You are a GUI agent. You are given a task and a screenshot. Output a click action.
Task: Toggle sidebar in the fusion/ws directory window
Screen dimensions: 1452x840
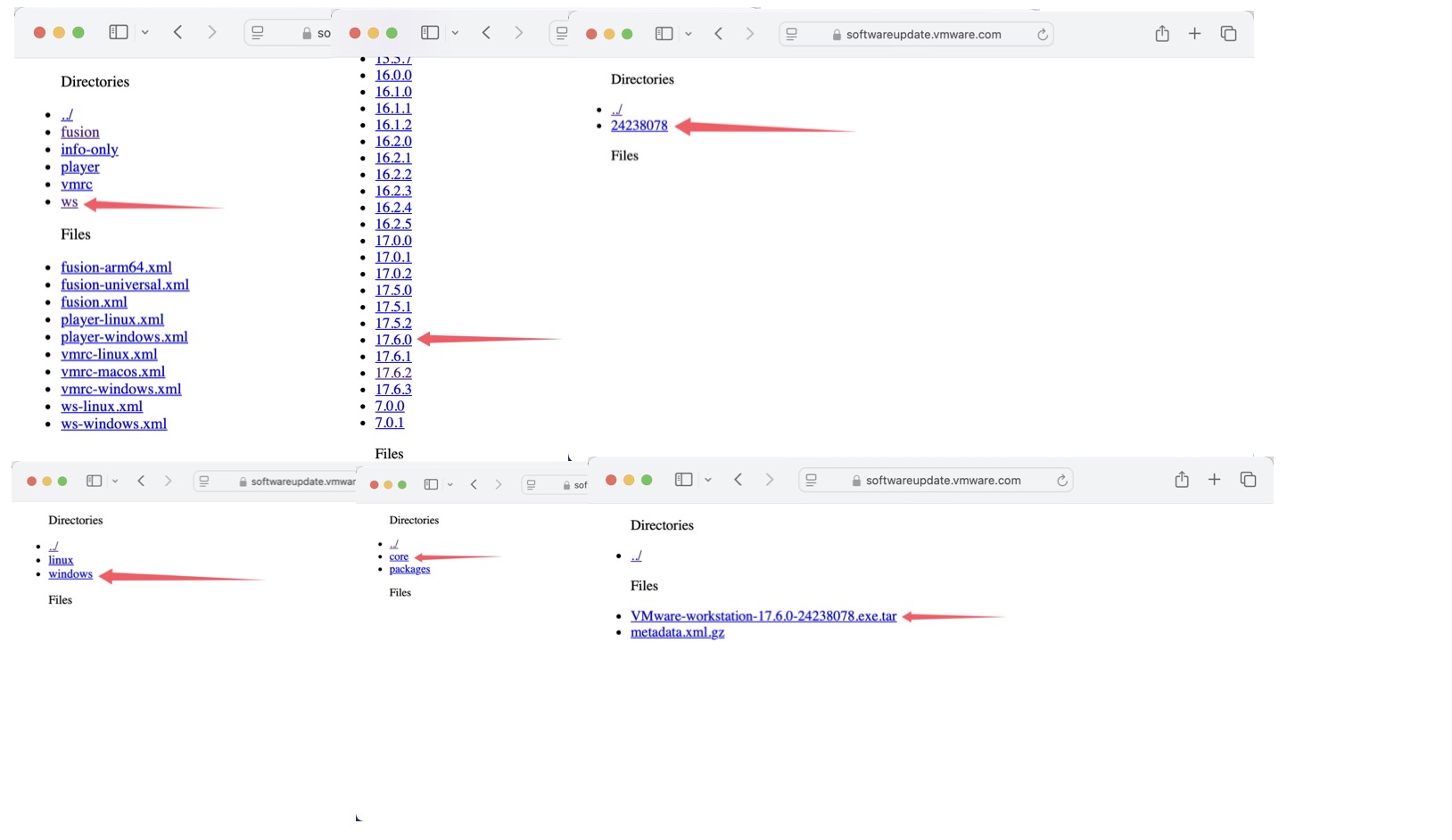119,32
